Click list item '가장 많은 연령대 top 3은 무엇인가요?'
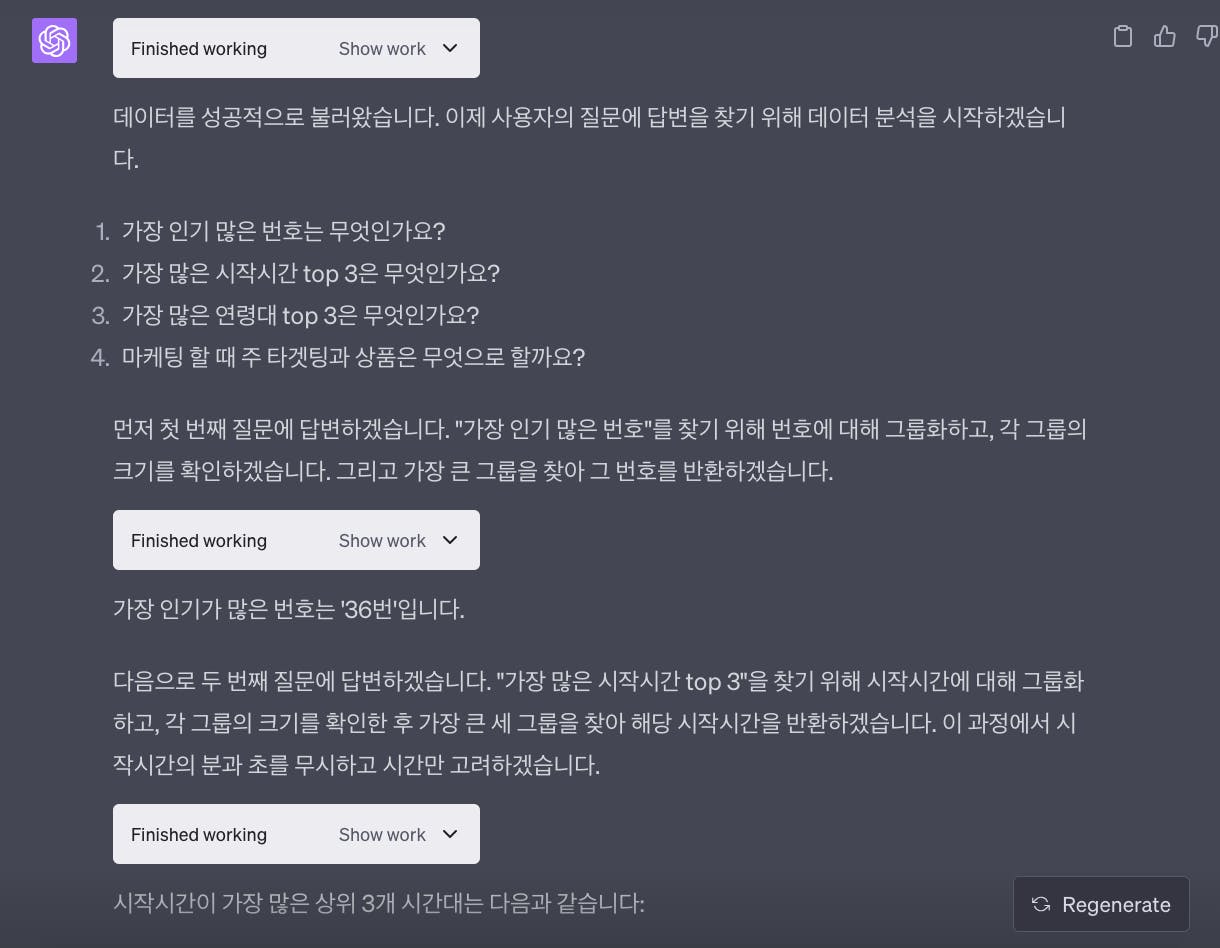The width and height of the screenshot is (1220, 948). 300,315
